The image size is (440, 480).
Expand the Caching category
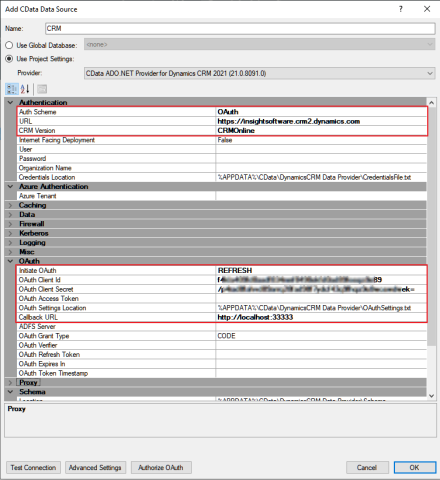click(10, 205)
